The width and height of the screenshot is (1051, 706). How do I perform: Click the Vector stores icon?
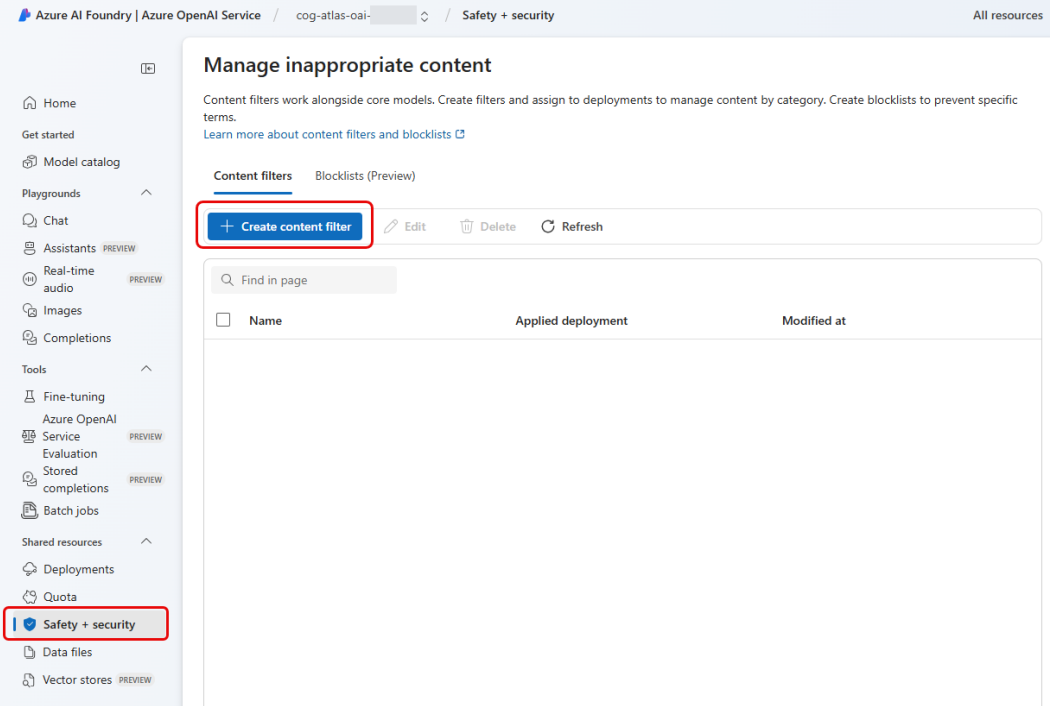(29, 680)
